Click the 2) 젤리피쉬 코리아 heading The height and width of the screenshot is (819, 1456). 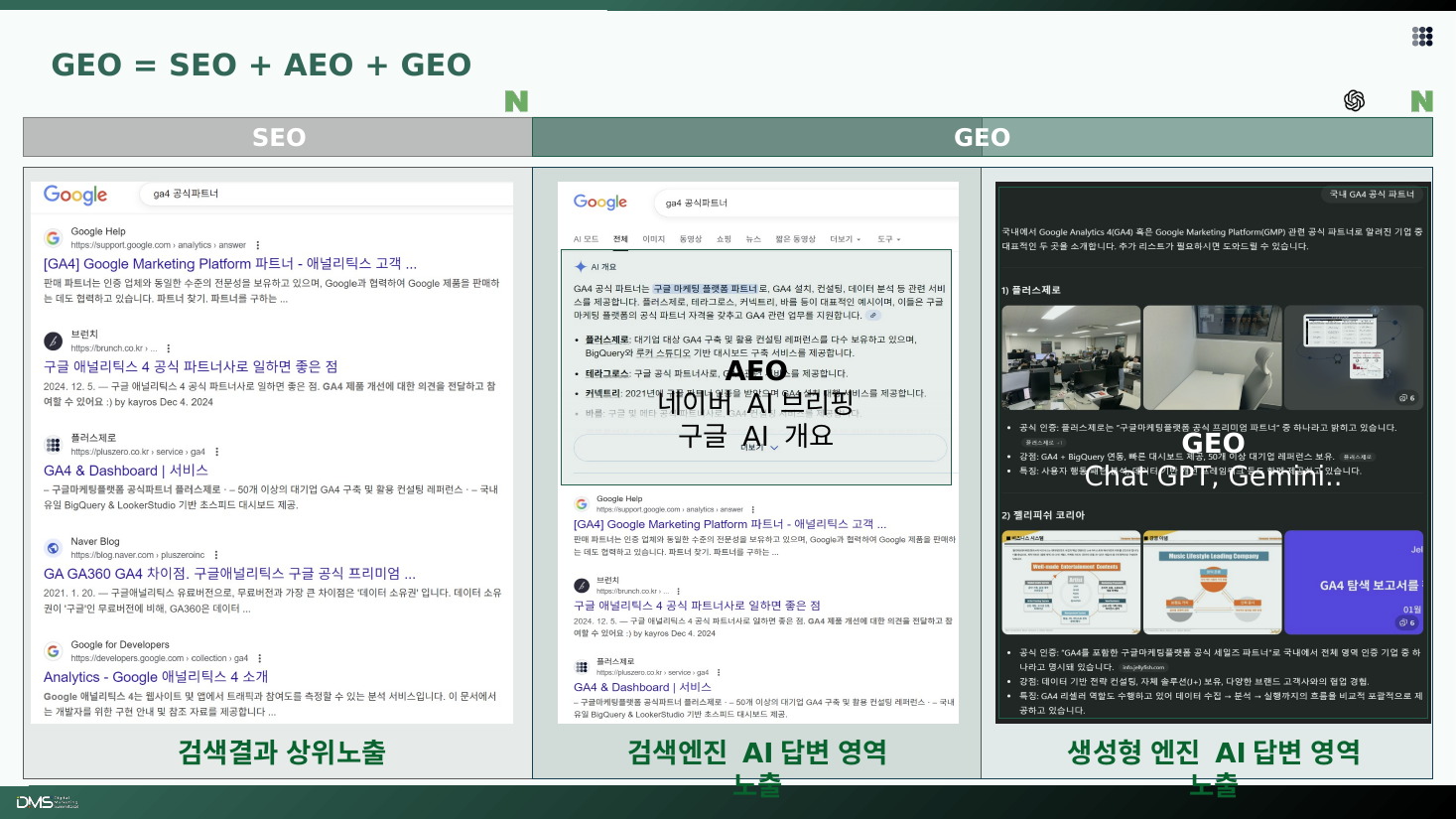[x=1043, y=515]
